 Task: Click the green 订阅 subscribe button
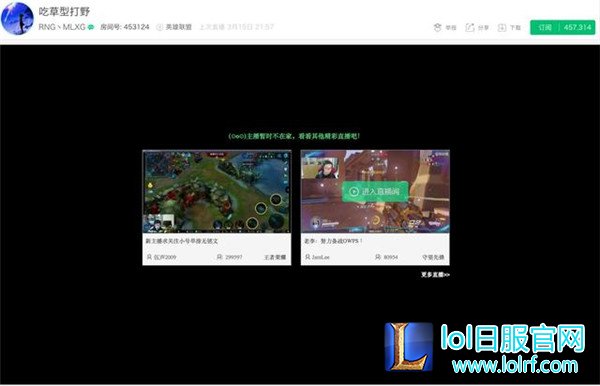[x=545, y=27]
